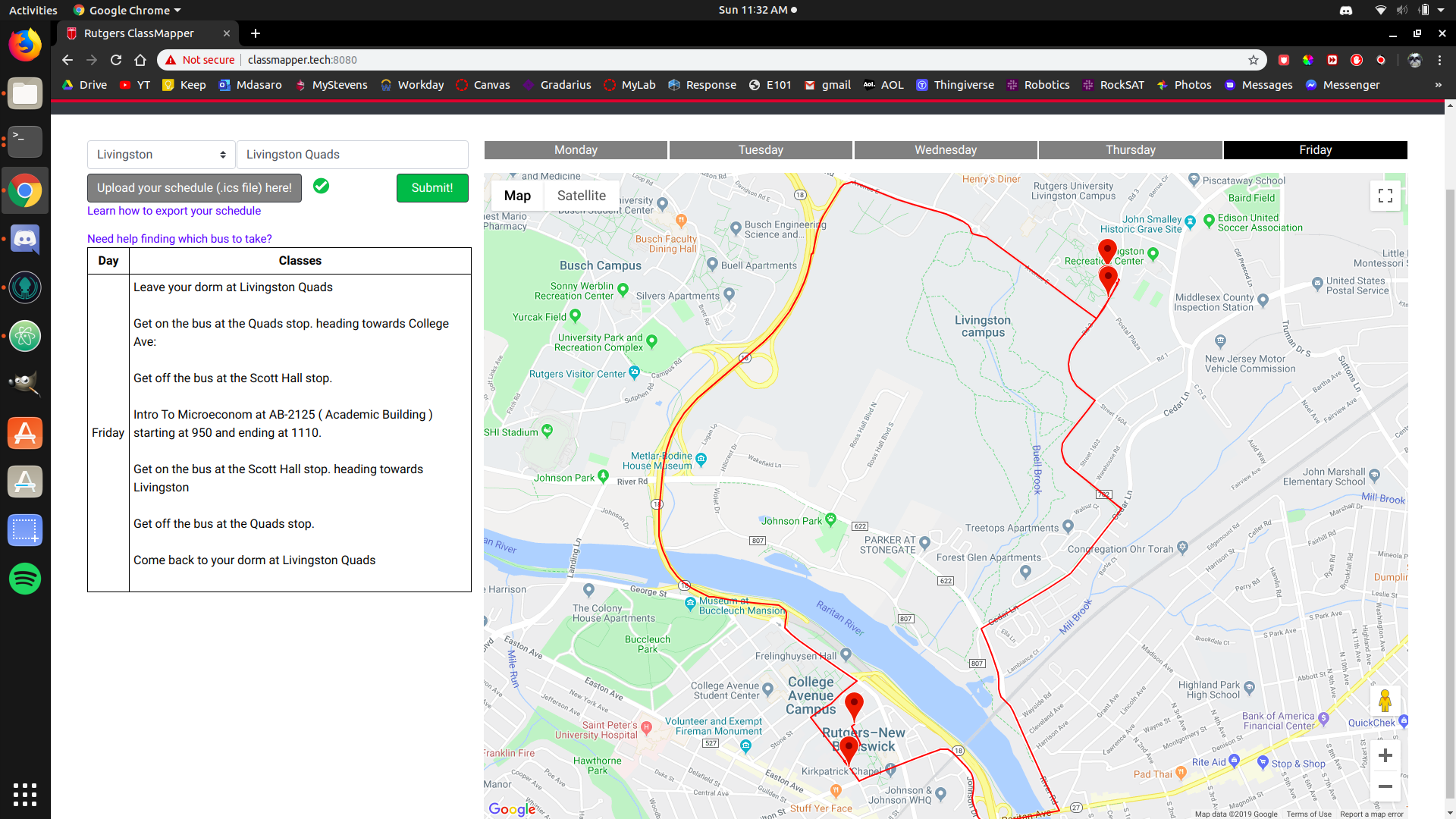Toggle fullscreen view on the map
1456x819 pixels.
[x=1385, y=196]
